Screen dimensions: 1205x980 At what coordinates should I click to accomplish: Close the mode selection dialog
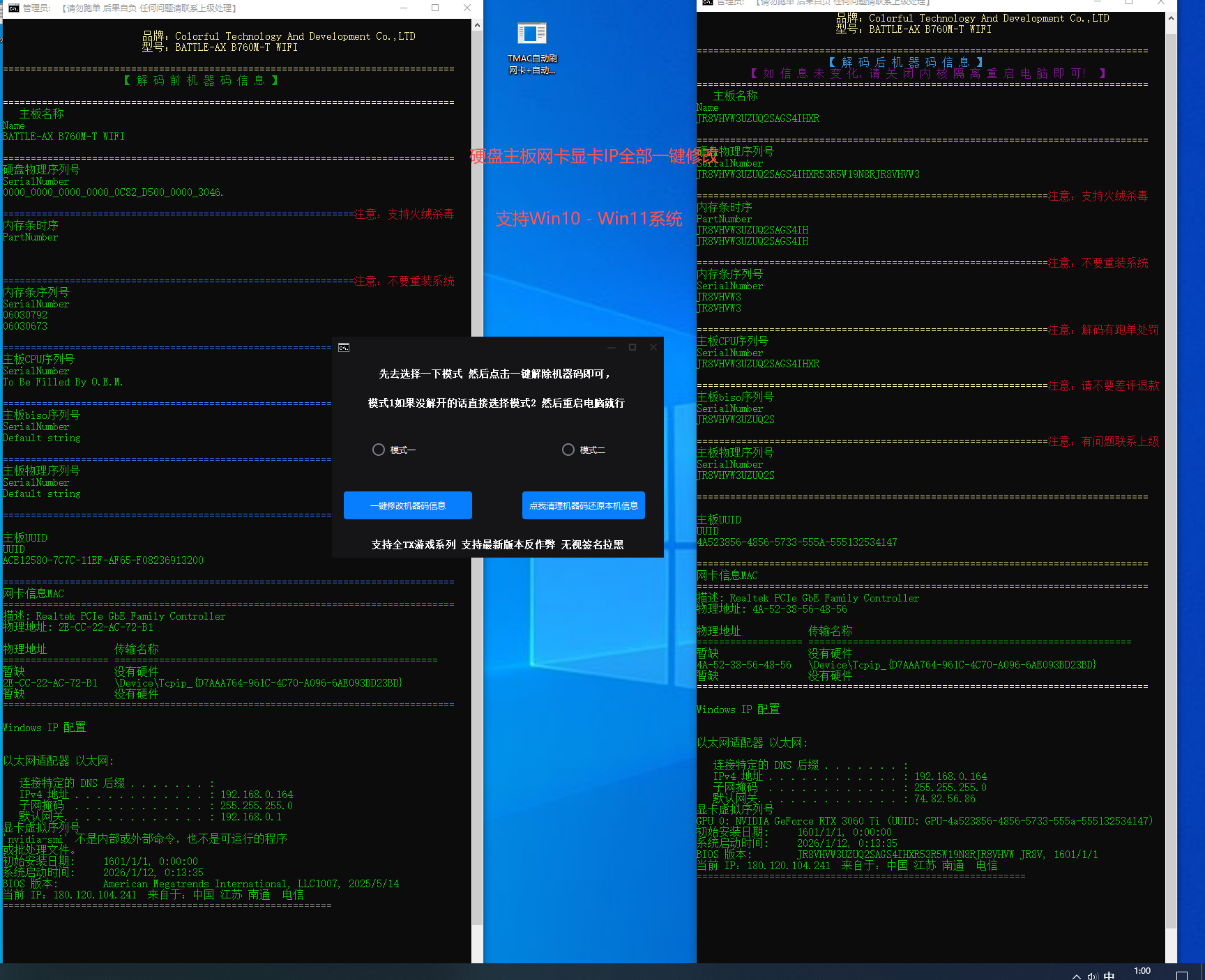click(653, 347)
